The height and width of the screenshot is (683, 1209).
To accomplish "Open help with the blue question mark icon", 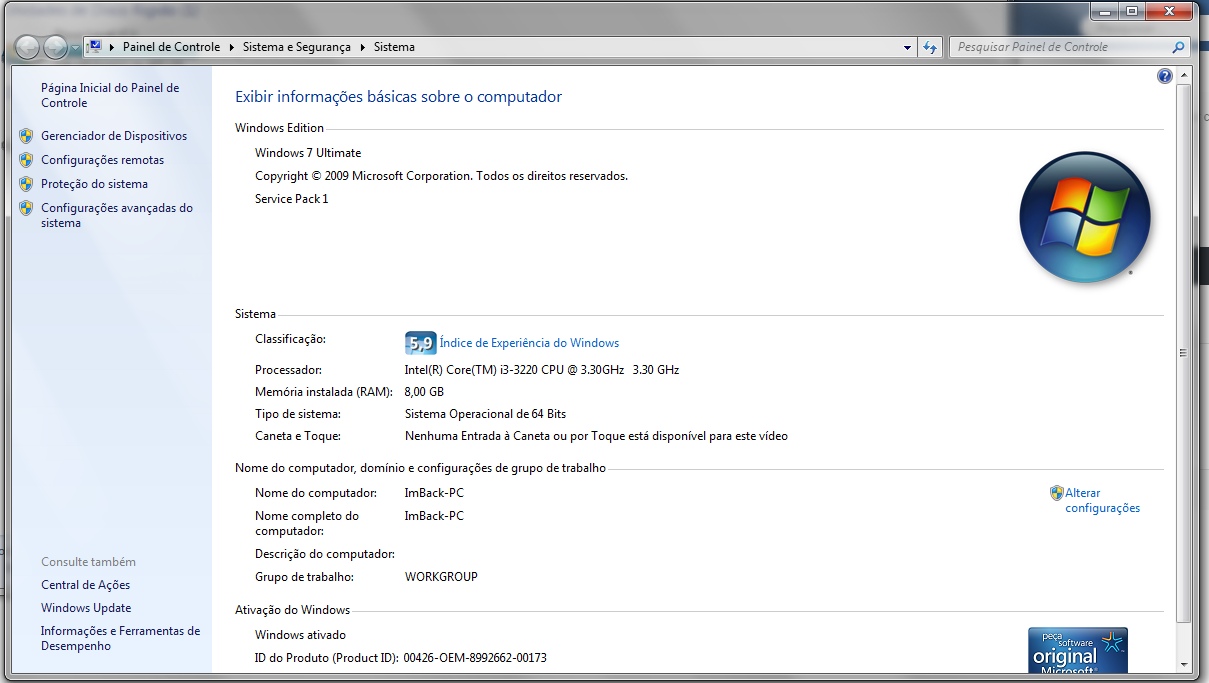I will pyautogui.click(x=1164, y=76).
